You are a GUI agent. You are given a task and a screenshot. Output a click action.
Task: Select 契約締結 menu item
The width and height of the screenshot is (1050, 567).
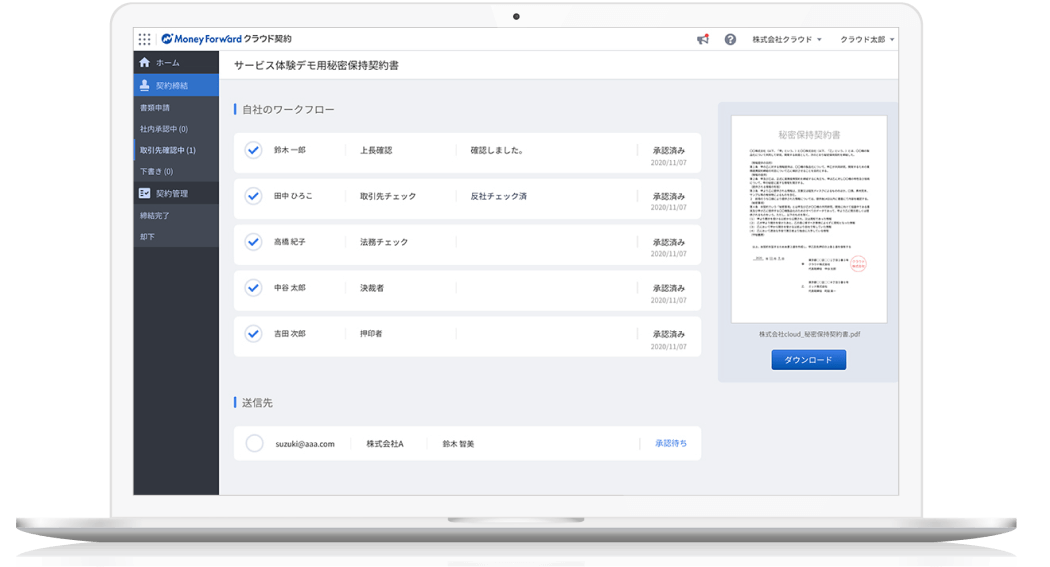click(176, 85)
